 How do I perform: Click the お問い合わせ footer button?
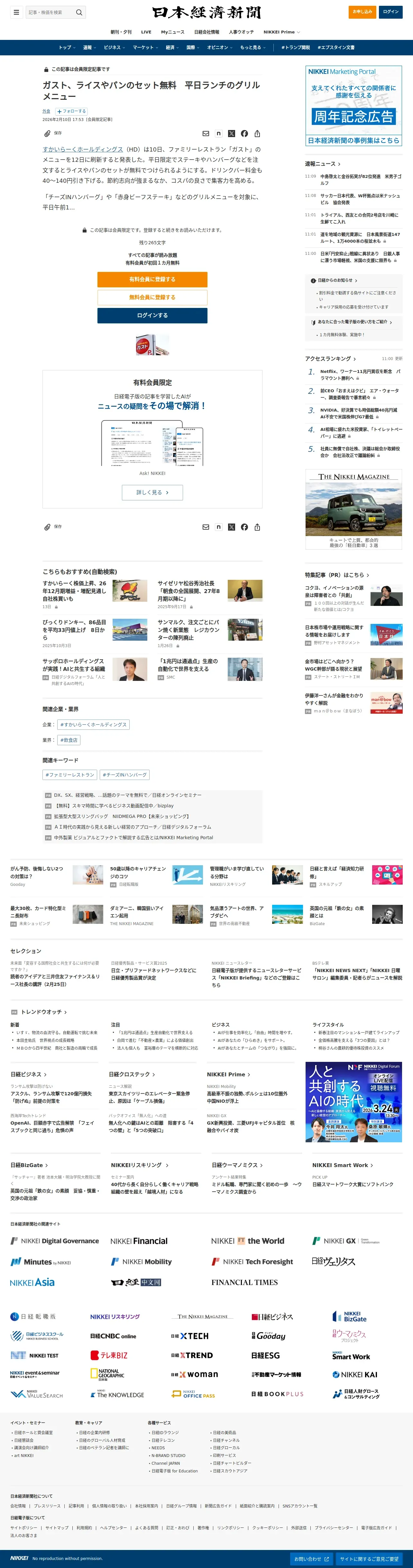pyautogui.click(x=311, y=1559)
